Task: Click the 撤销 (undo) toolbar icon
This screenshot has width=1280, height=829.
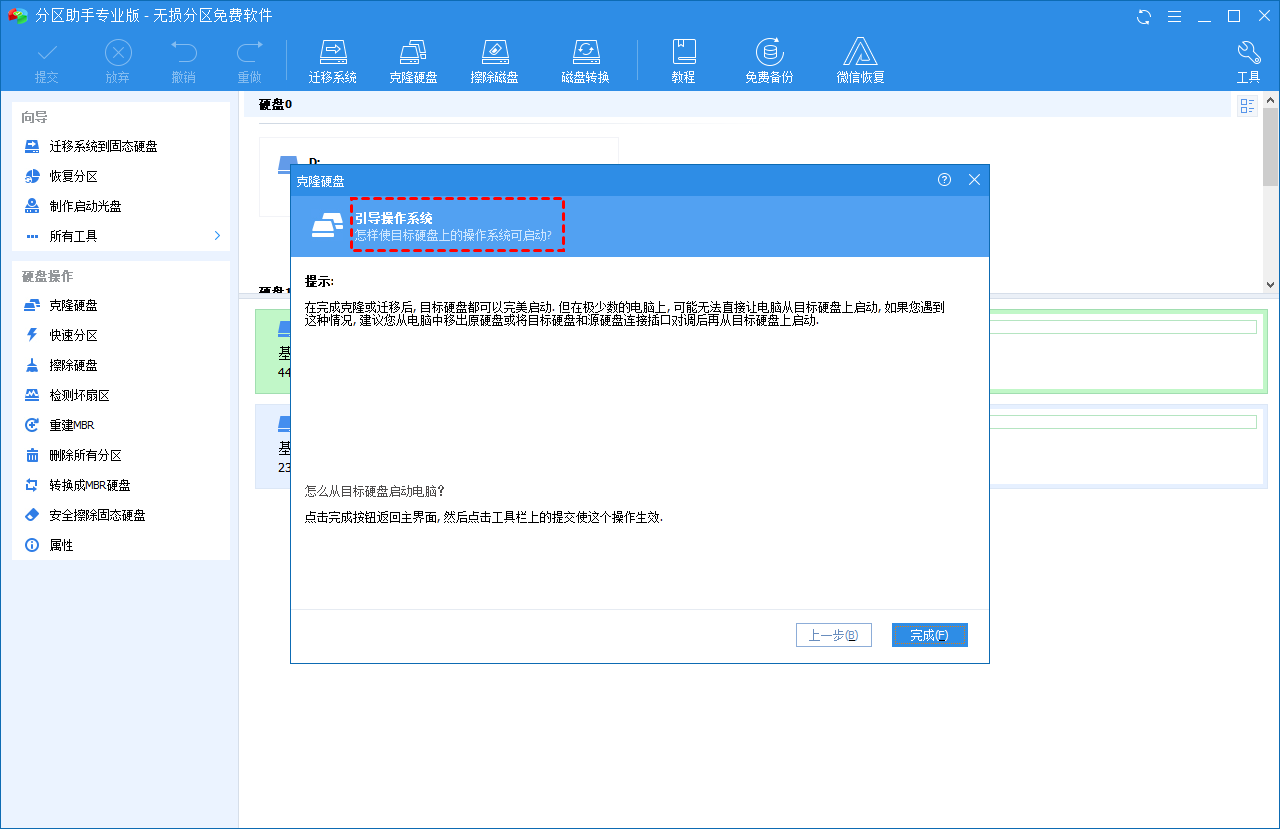Action: (x=184, y=61)
